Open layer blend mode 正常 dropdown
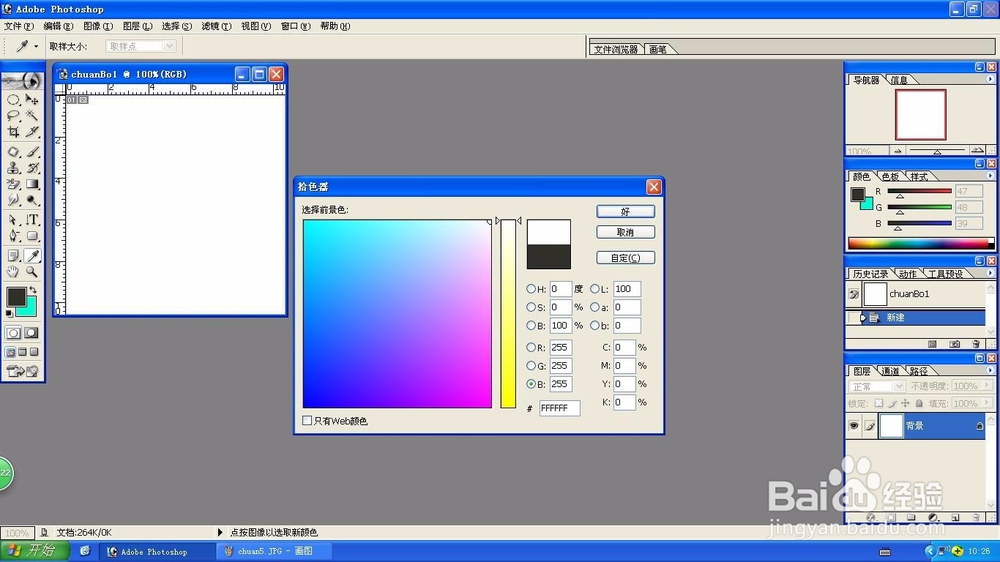The image size is (1000, 562). pos(876,387)
